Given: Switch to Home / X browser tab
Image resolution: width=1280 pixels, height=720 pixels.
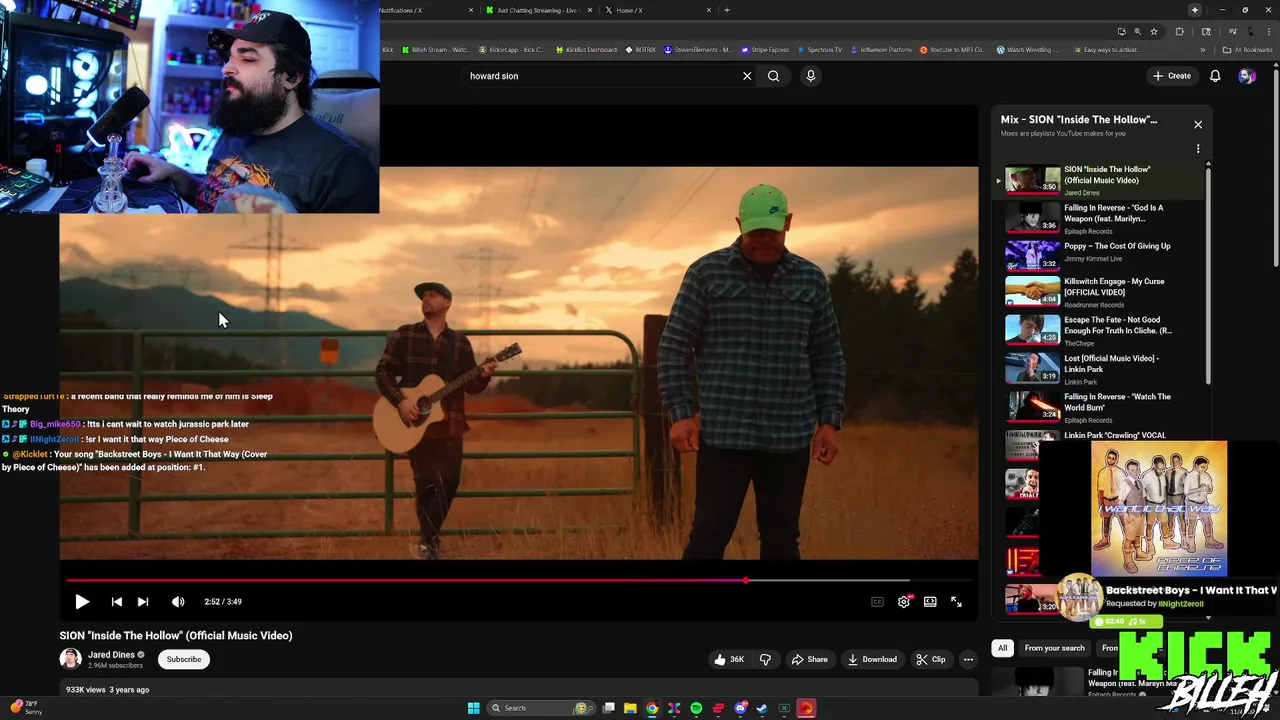Looking at the screenshot, I should click(658, 10).
